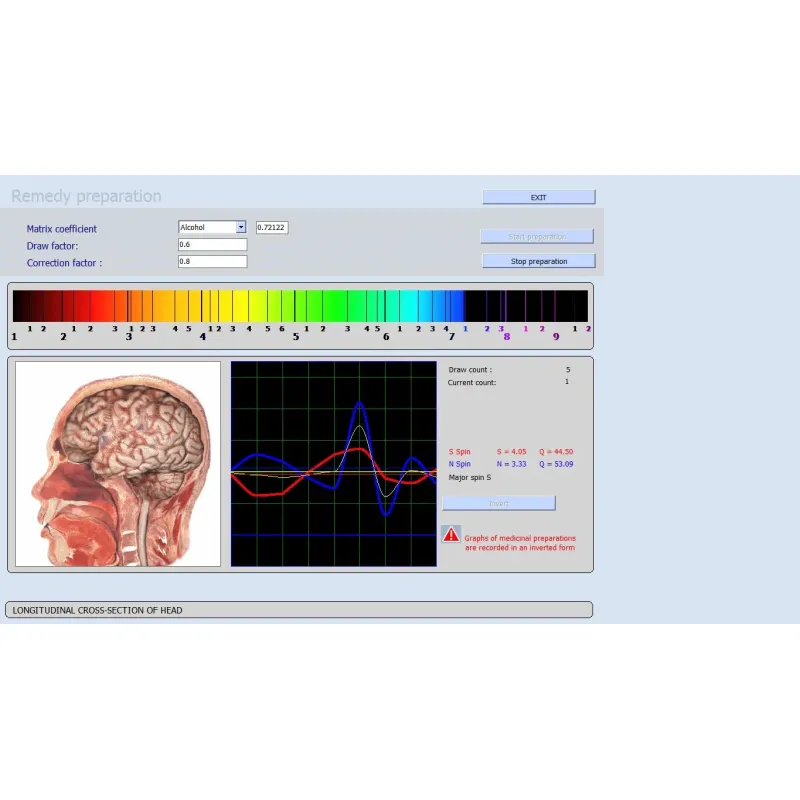Viewport: 800px width, 800px height.
Task: Click the EXIT button
Action: [x=538, y=197]
